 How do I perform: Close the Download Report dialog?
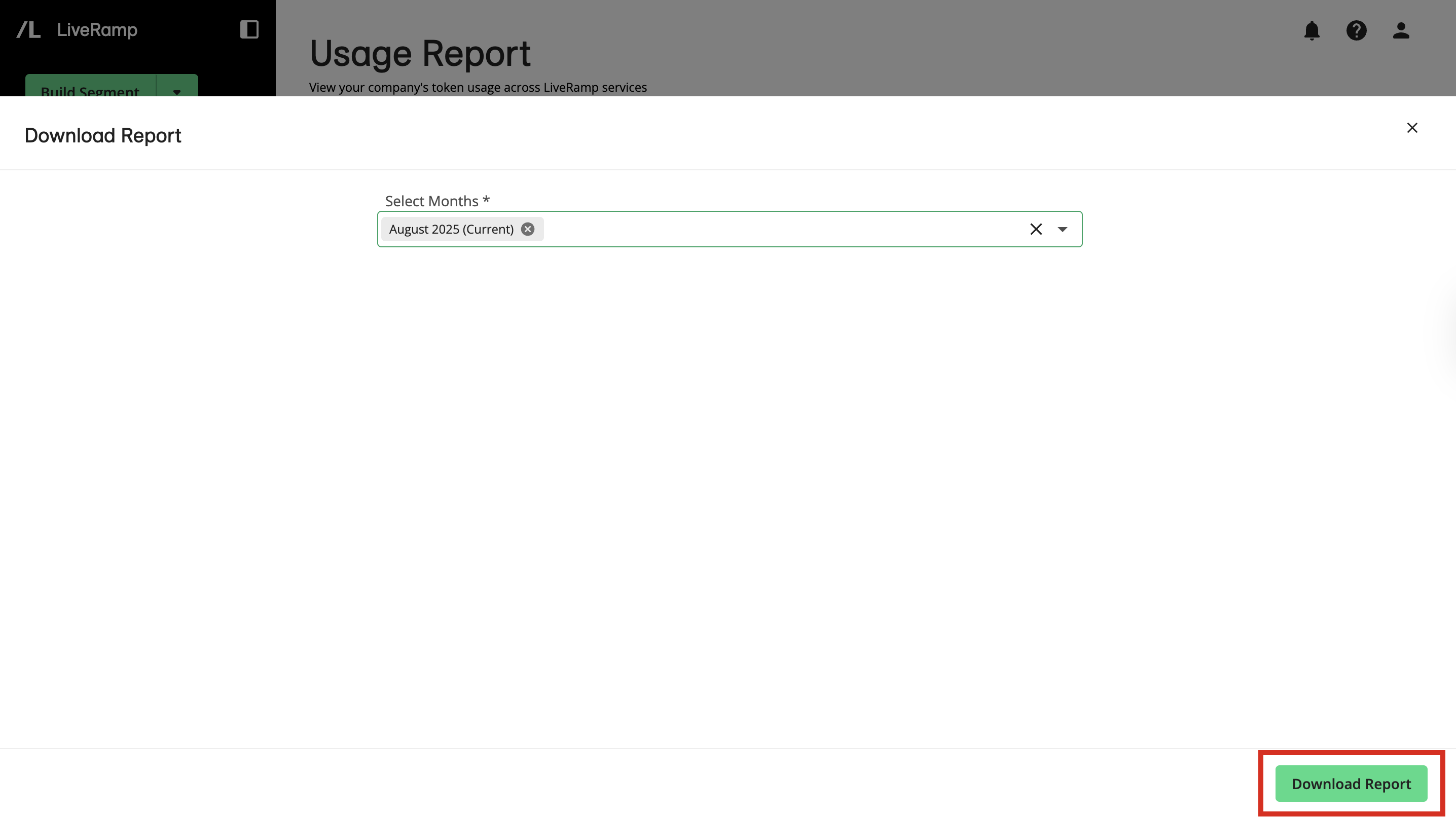pos(1412,128)
